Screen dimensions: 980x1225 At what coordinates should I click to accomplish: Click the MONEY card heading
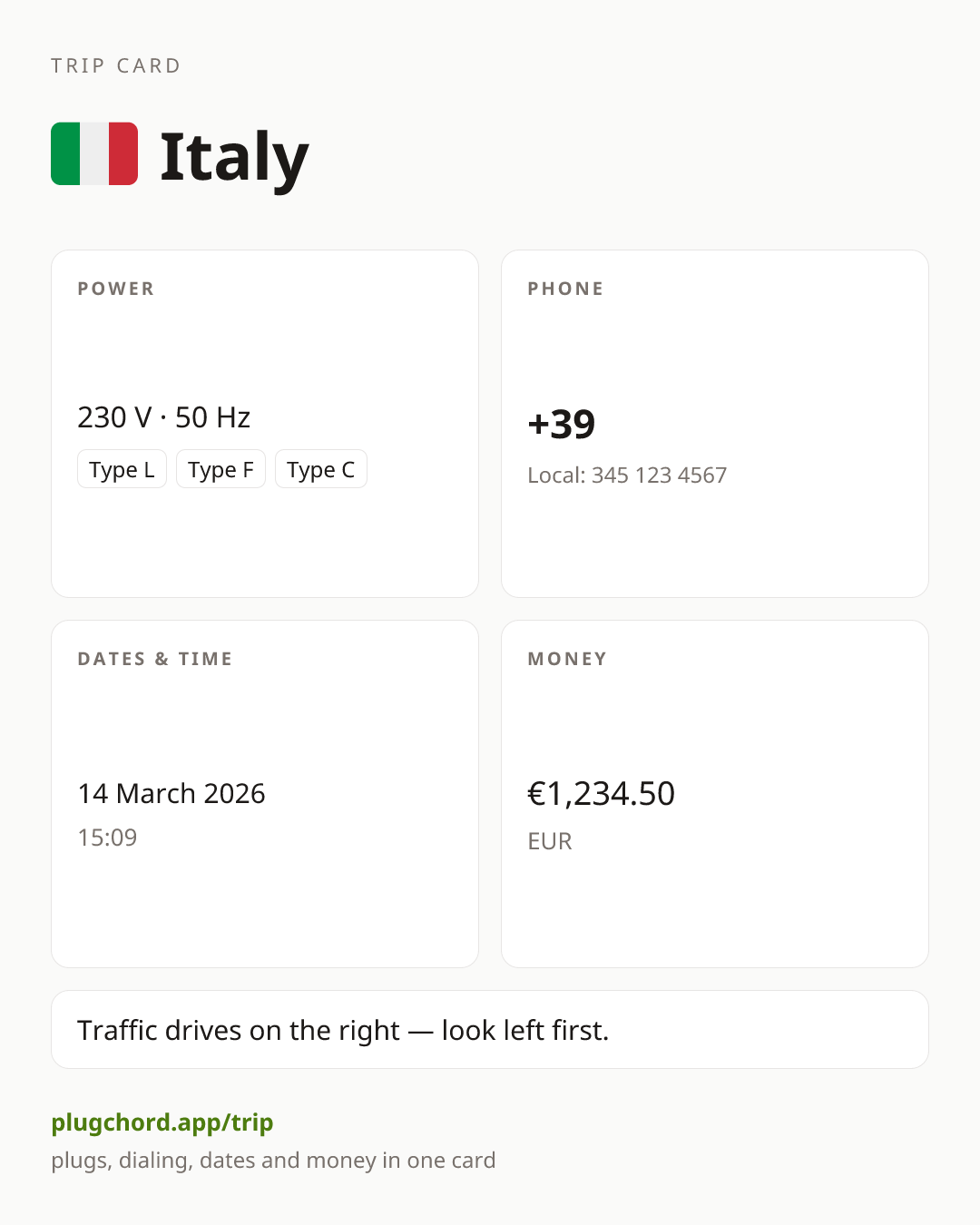coord(567,659)
